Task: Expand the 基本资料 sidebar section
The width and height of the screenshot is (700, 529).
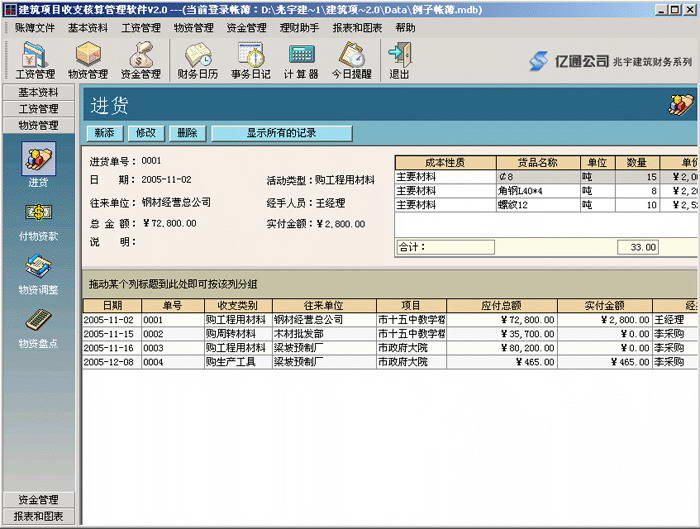Action: (x=38, y=92)
